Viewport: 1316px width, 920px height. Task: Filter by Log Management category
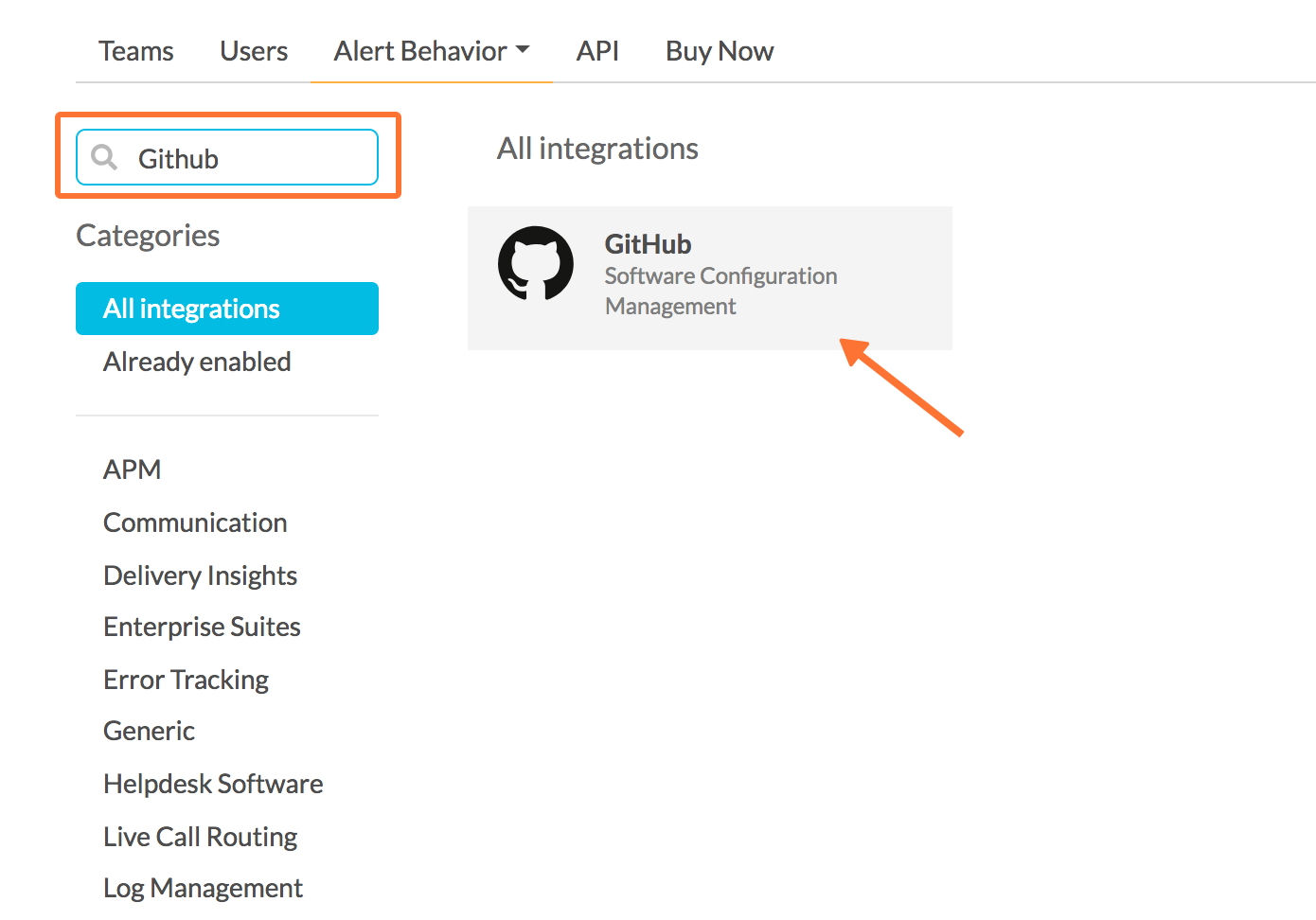pyautogui.click(x=203, y=888)
